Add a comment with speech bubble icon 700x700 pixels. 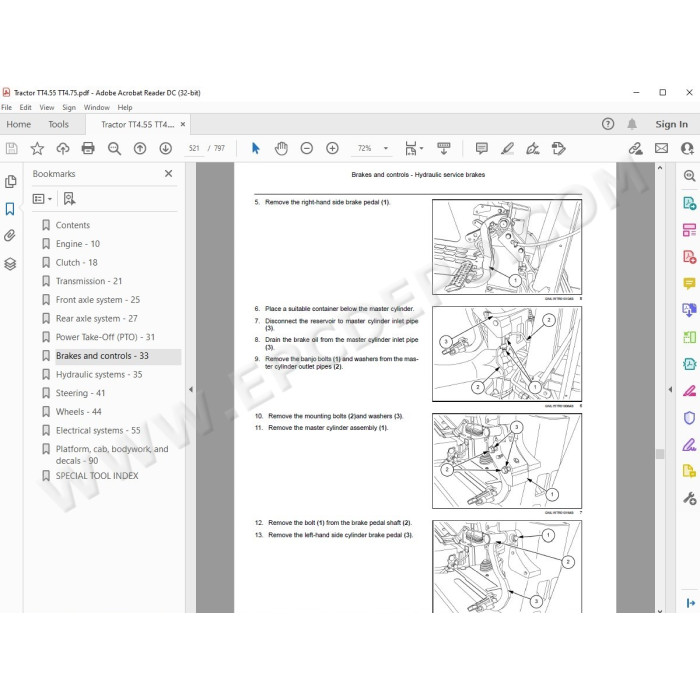pyautogui.click(x=482, y=148)
